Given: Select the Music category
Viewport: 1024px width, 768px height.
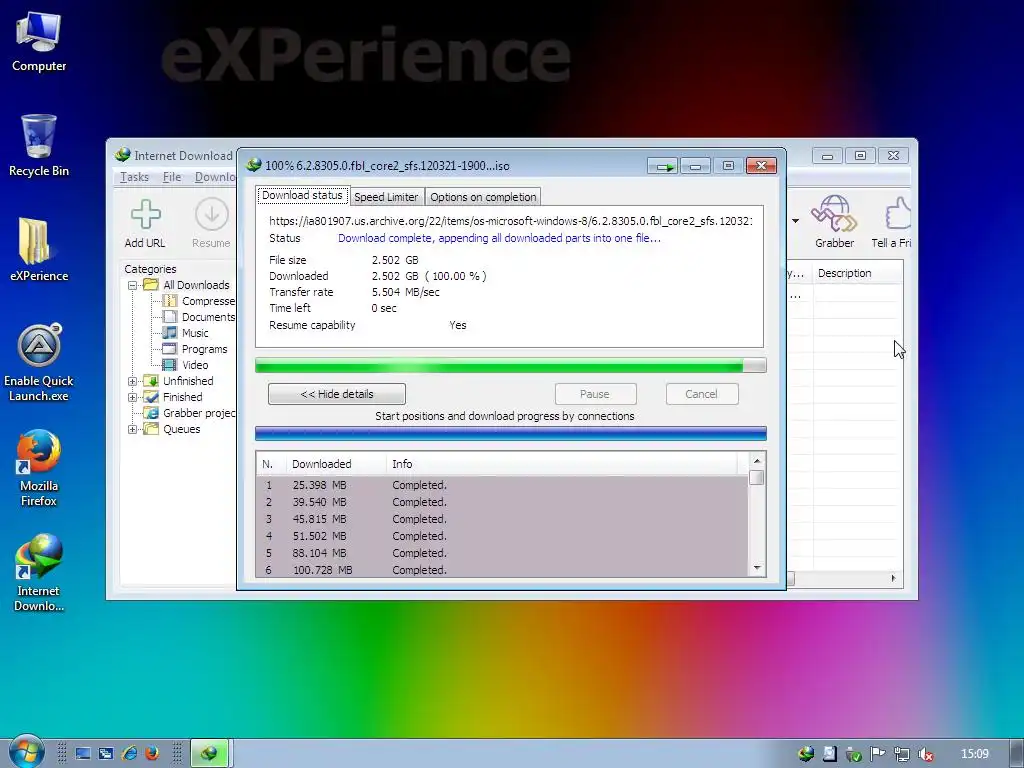Looking at the screenshot, I should [x=186, y=333].
